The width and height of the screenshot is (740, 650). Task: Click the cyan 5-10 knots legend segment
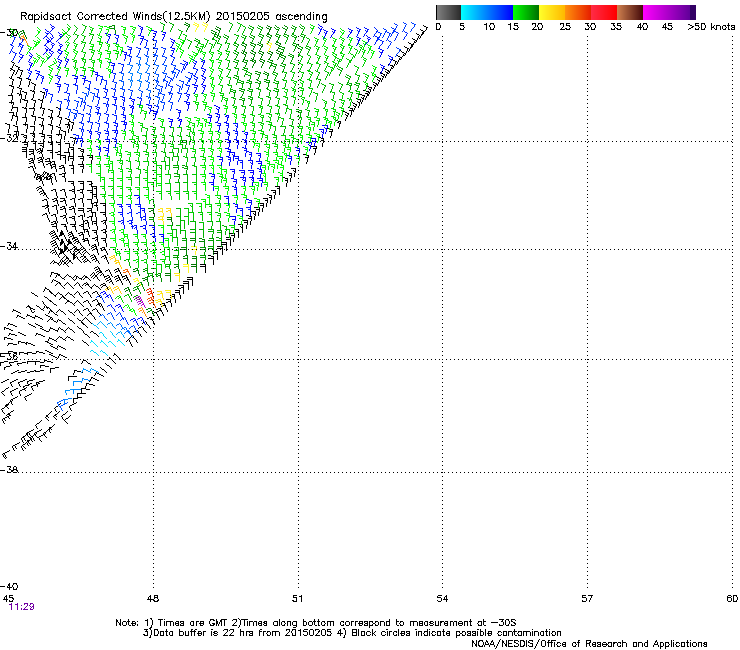point(473,12)
